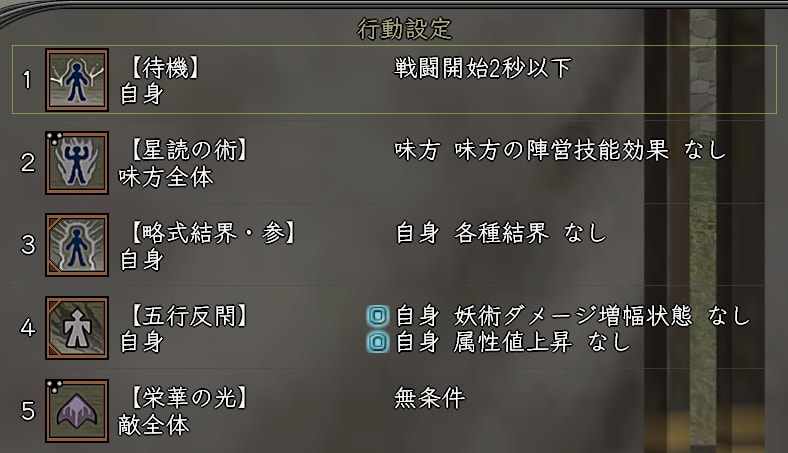Click the 【五行反閇】 skill name
This screenshot has width=788, height=453.
tap(189, 316)
